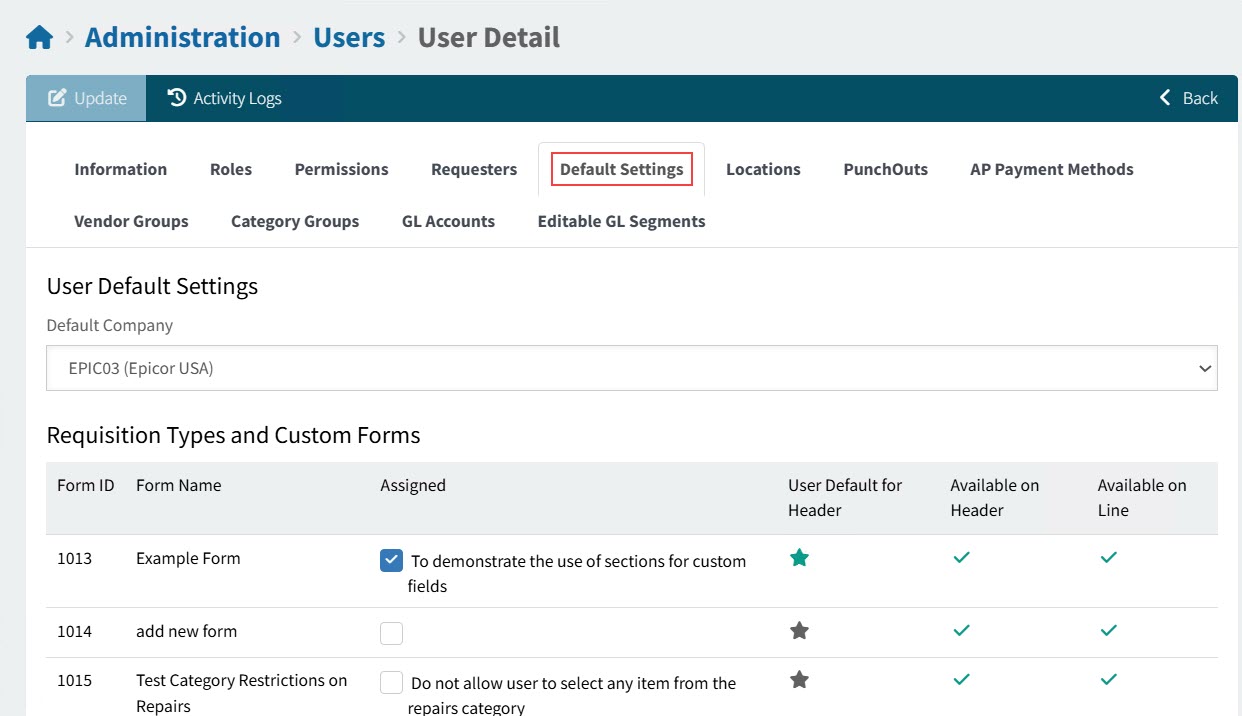
Task: Click Available on Line checkmark for form 1015
Action: click(x=1108, y=680)
